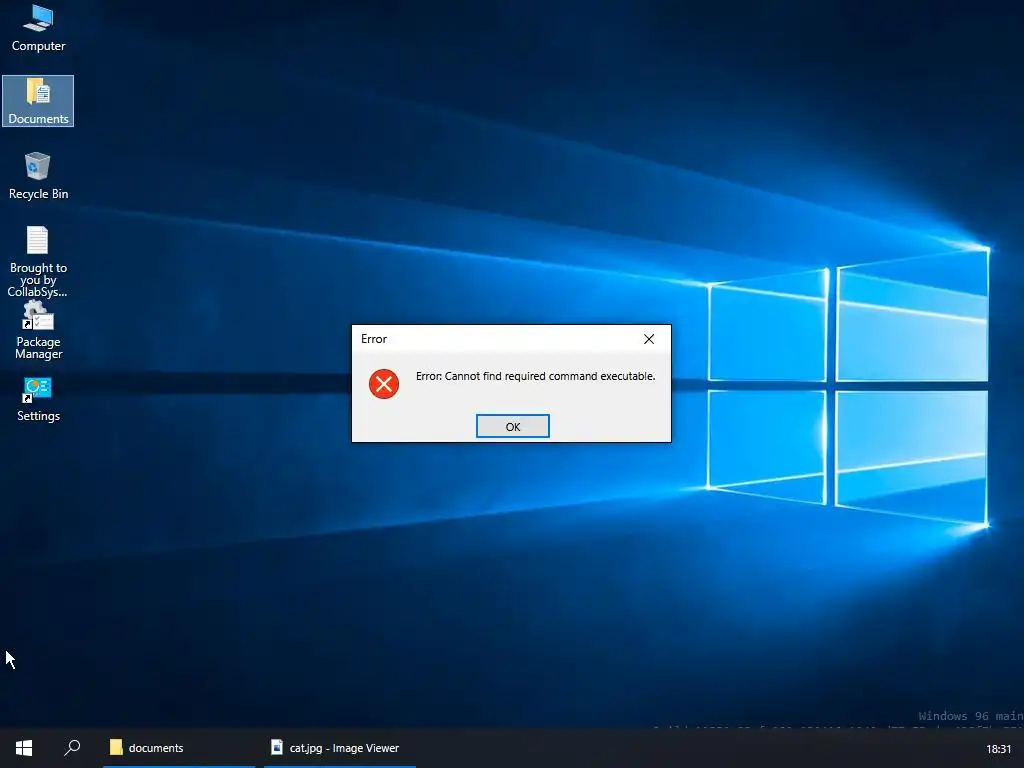Close the Error dialog with the X button
The image size is (1024, 768).
coord(648,339)
